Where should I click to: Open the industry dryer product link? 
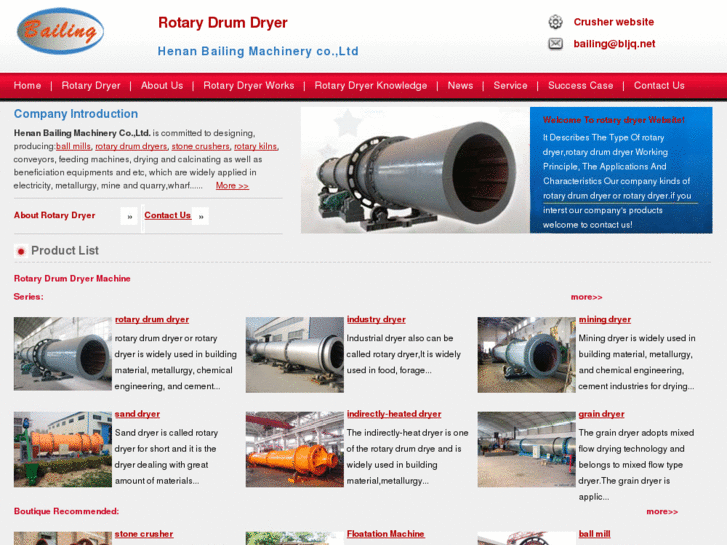[x=376, y=320]
